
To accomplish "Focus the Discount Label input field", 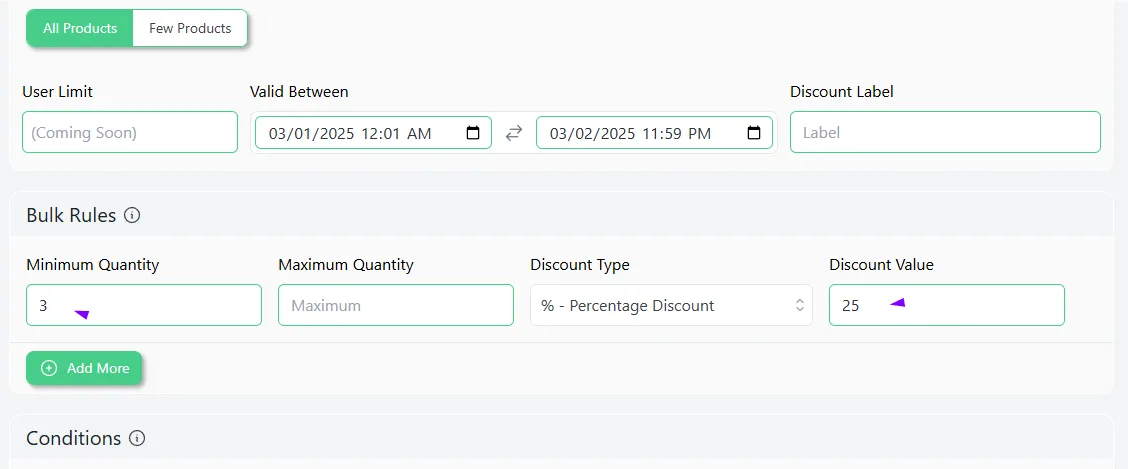I will pos(945,132).
